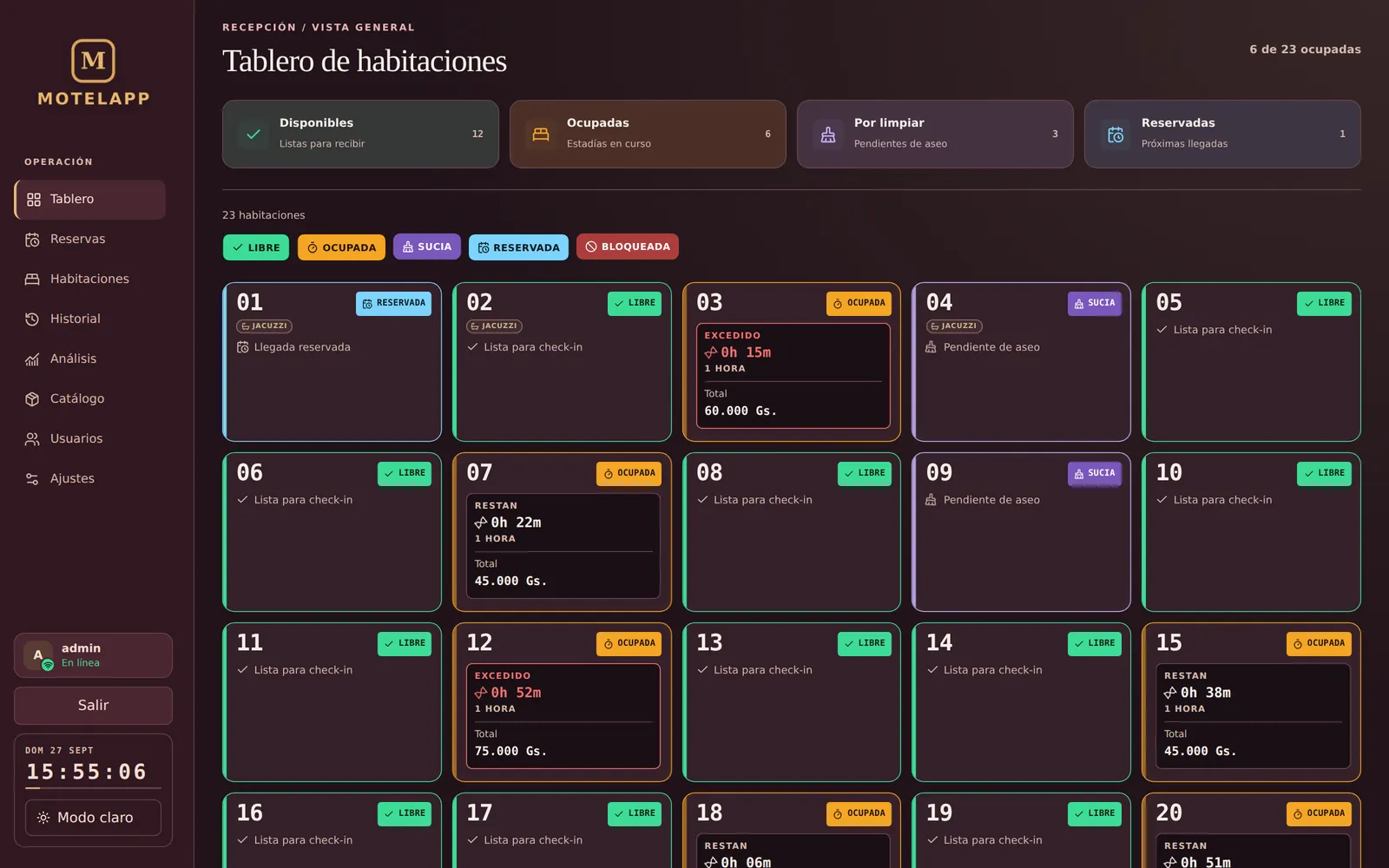Click '75.000 Gs.' total on room 12
1389x868 pixels.
pos(510,752)
